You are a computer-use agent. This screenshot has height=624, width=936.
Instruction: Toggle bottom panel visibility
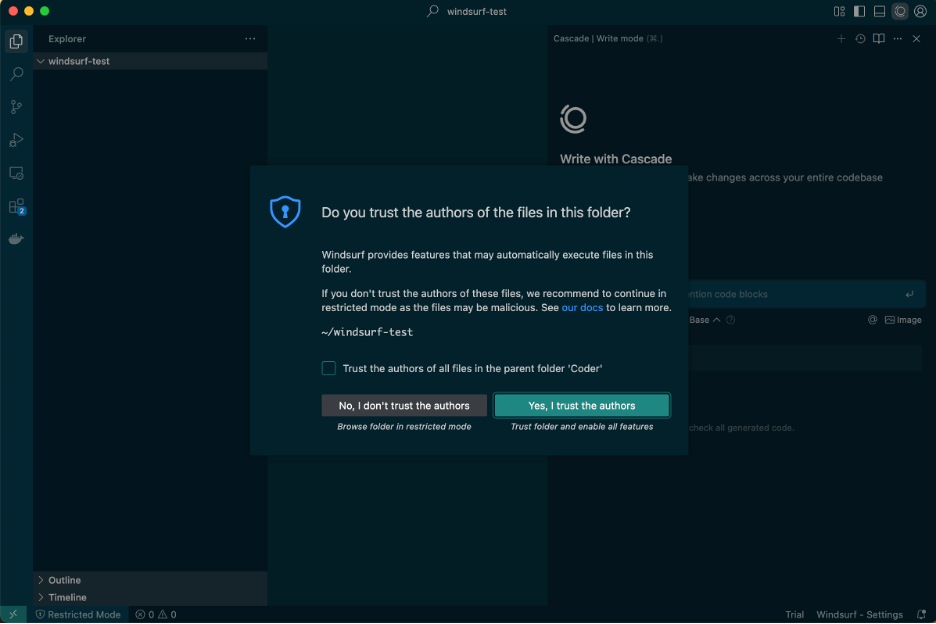(879, 11)
